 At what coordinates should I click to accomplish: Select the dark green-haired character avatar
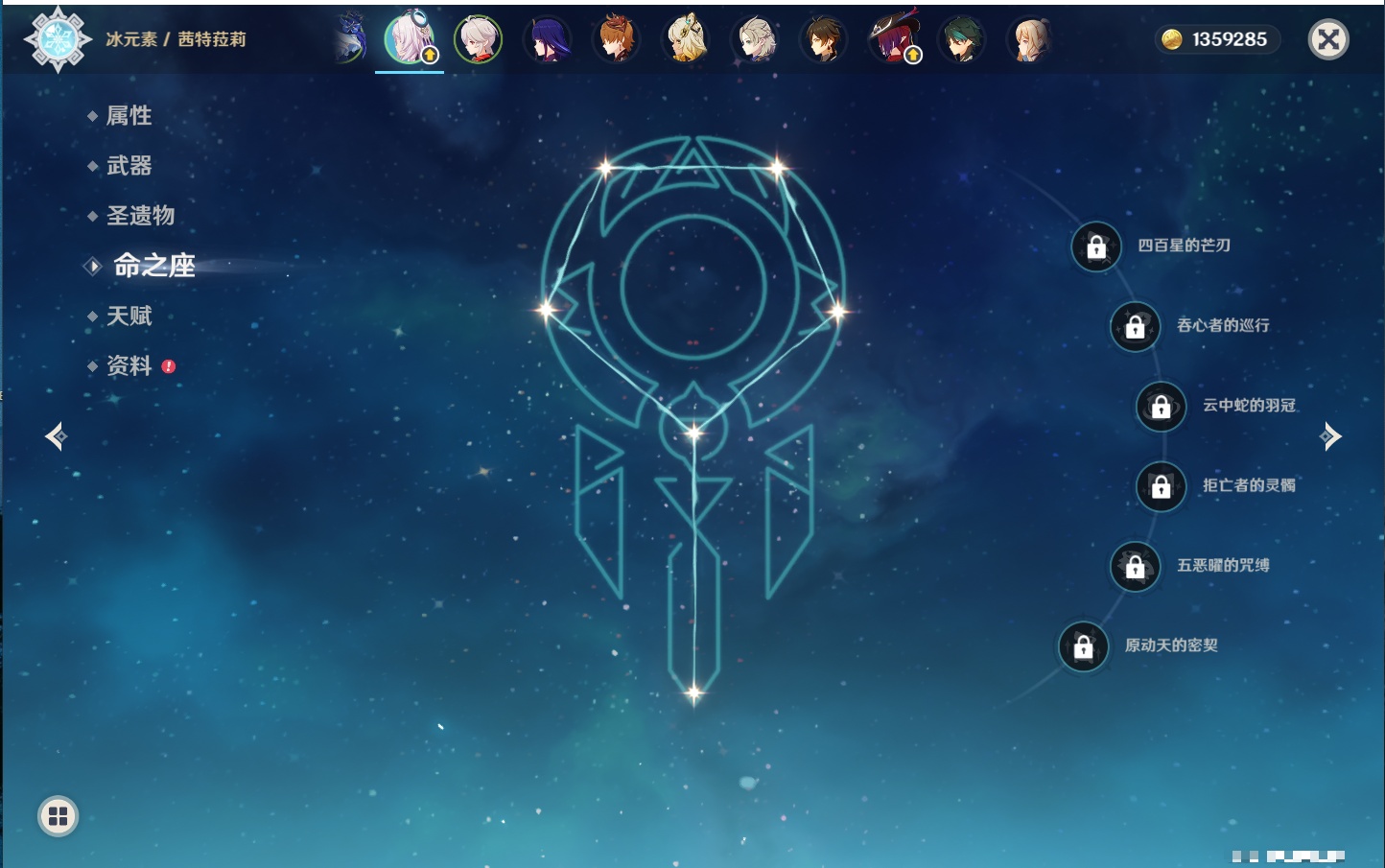click(x=961, y=39)
